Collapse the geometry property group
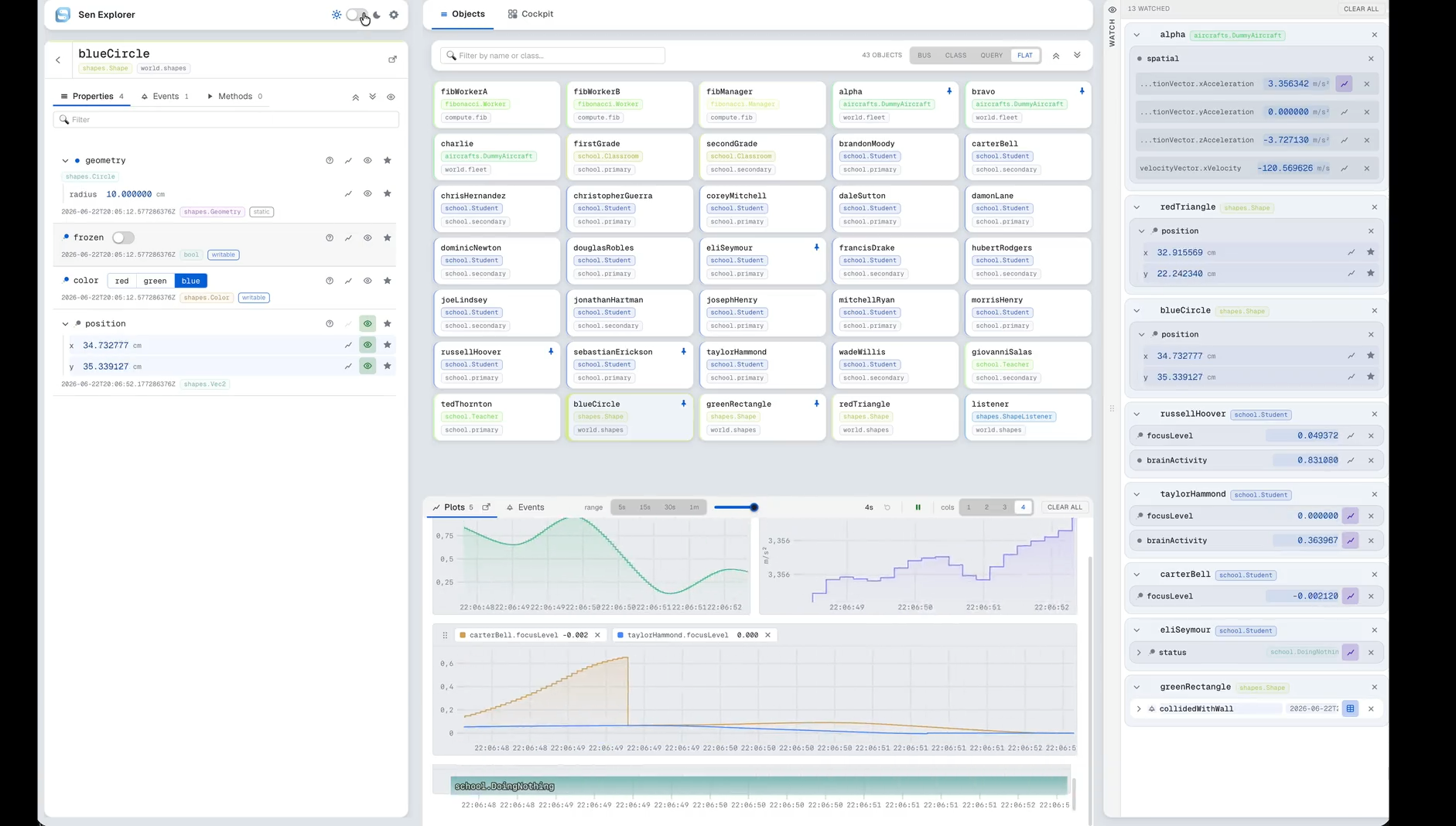The width and height of the screenshot is (1456, 826). (x=65, y=161)
